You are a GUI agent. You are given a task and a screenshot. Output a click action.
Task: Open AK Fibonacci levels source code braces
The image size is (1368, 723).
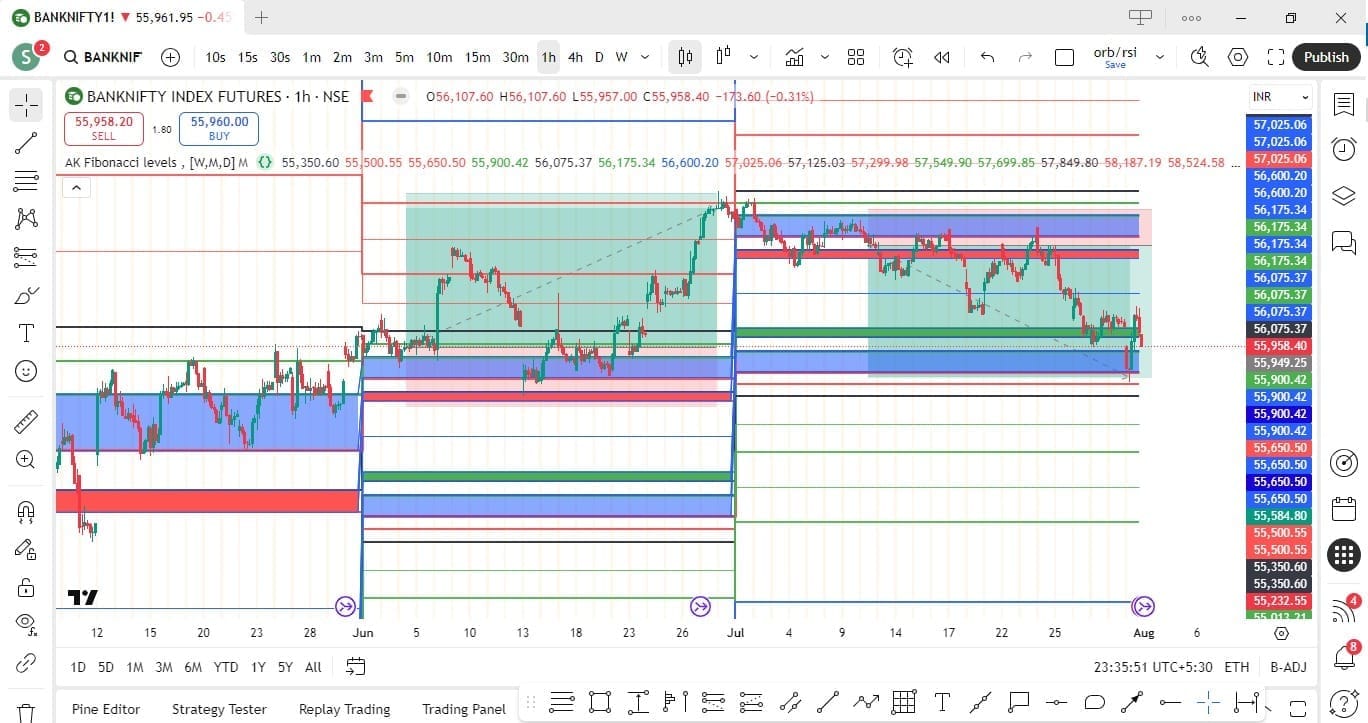click(x=265, y=162)
